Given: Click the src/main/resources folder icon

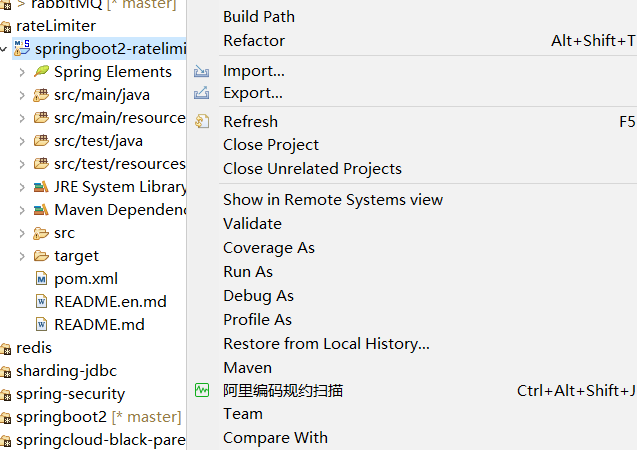Looking at the screenshot, I should [x=41, y=118].
